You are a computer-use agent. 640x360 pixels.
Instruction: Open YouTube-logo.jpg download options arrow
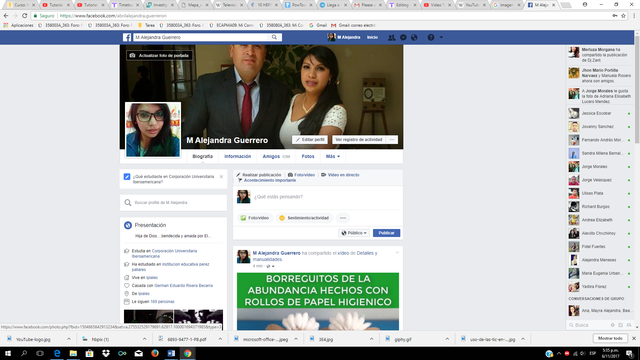point(69,339)
